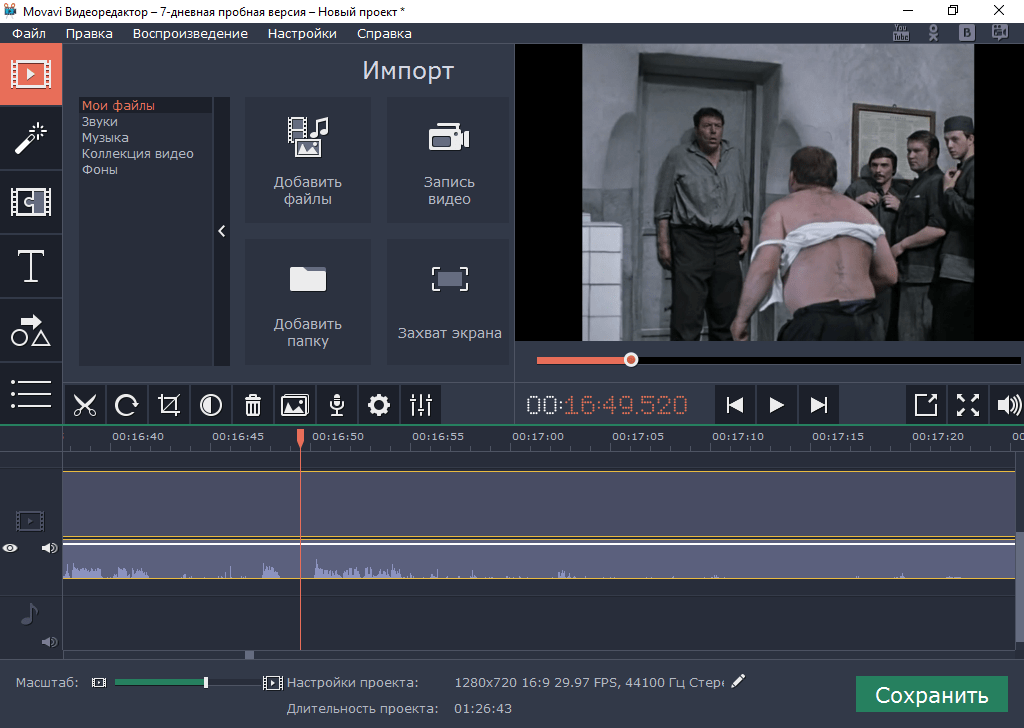Select the video clip on timeline

(539, 504)
